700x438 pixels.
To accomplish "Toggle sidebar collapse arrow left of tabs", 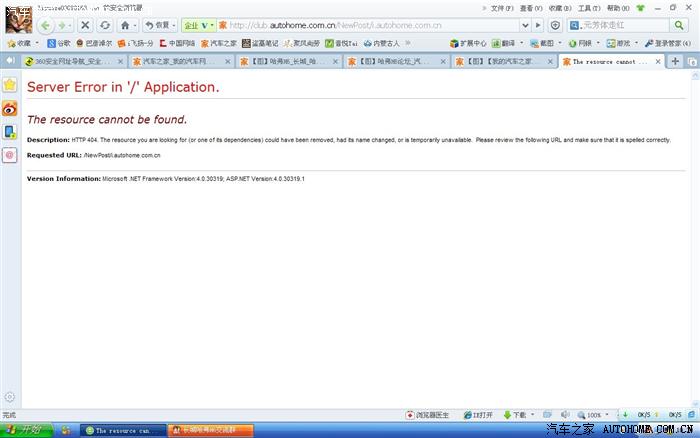I will [x=10, y=61].
